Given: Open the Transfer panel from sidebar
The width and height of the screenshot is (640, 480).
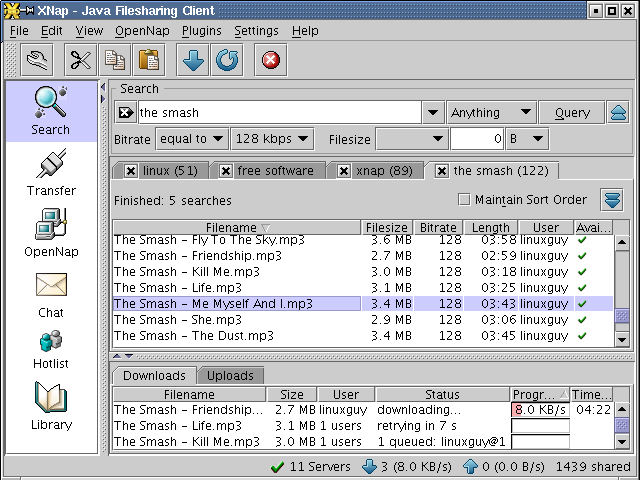Looking at the screenshot, I should pyautogui.click(x=51, y=173).
